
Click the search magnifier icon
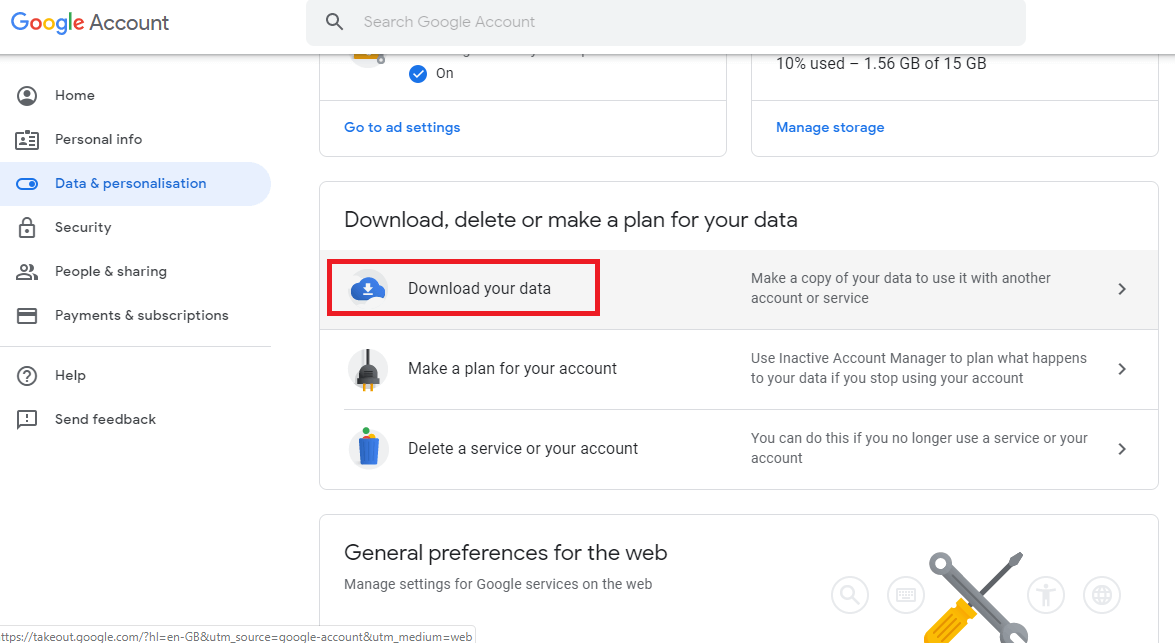coord(334,22)
